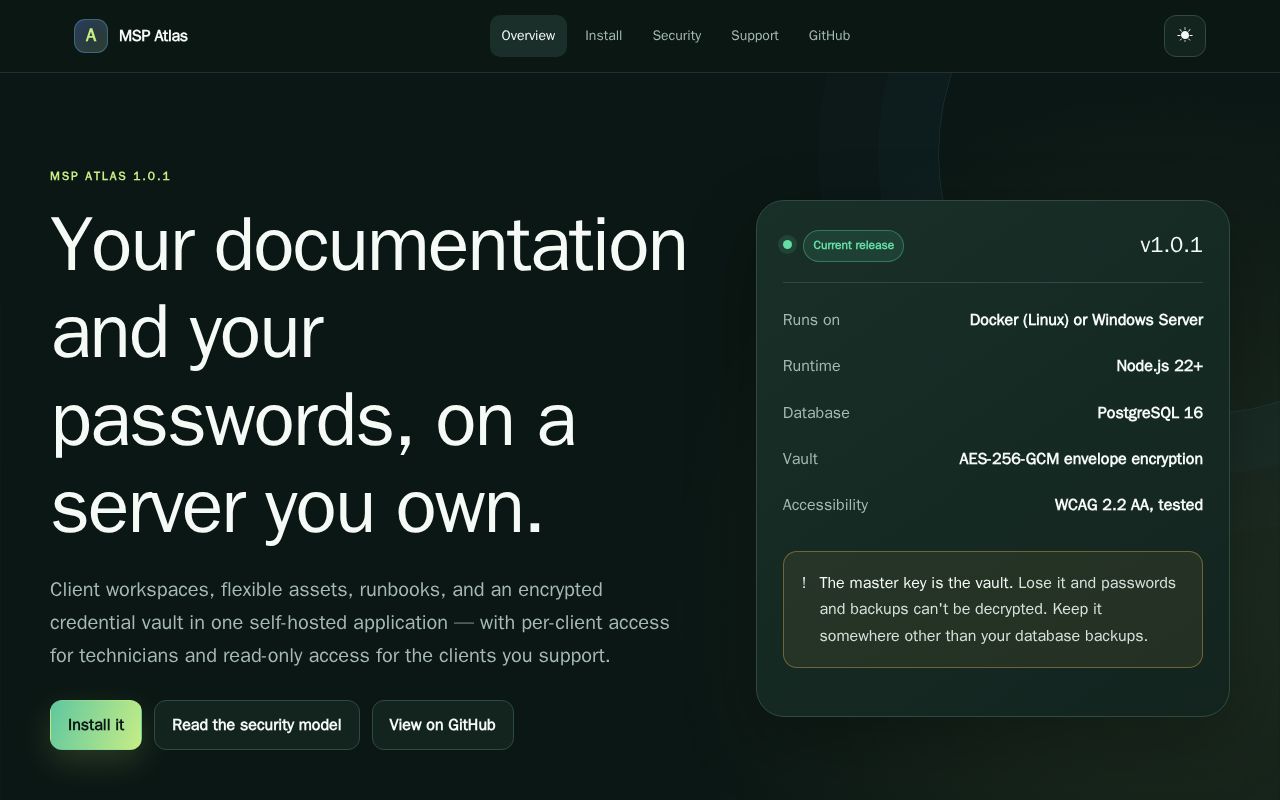Click the "PostgreSQL 16" database value

pyautogui.click(x=1150, y=413)
